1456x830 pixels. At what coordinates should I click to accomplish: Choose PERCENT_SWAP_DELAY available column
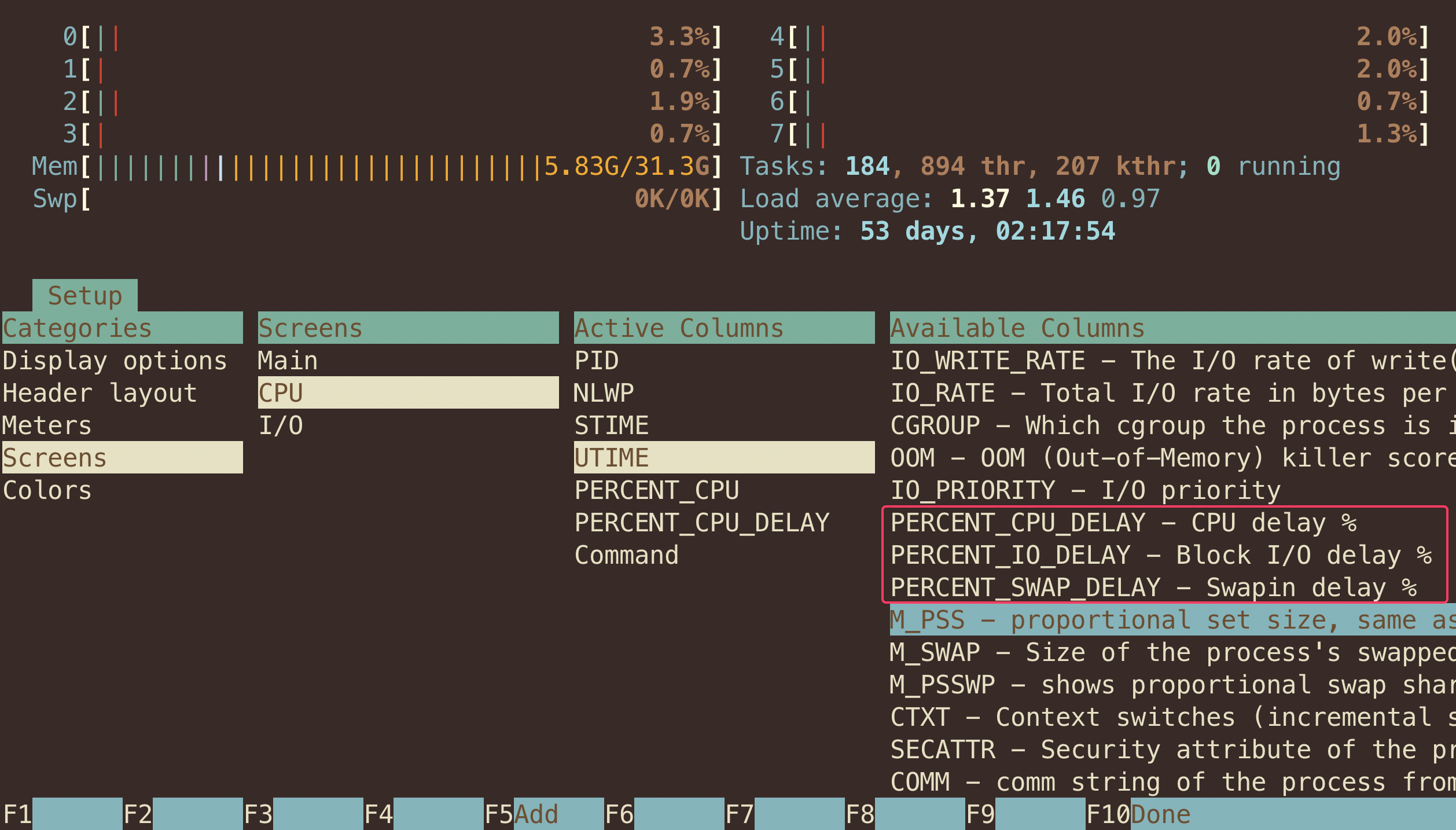1172,587
